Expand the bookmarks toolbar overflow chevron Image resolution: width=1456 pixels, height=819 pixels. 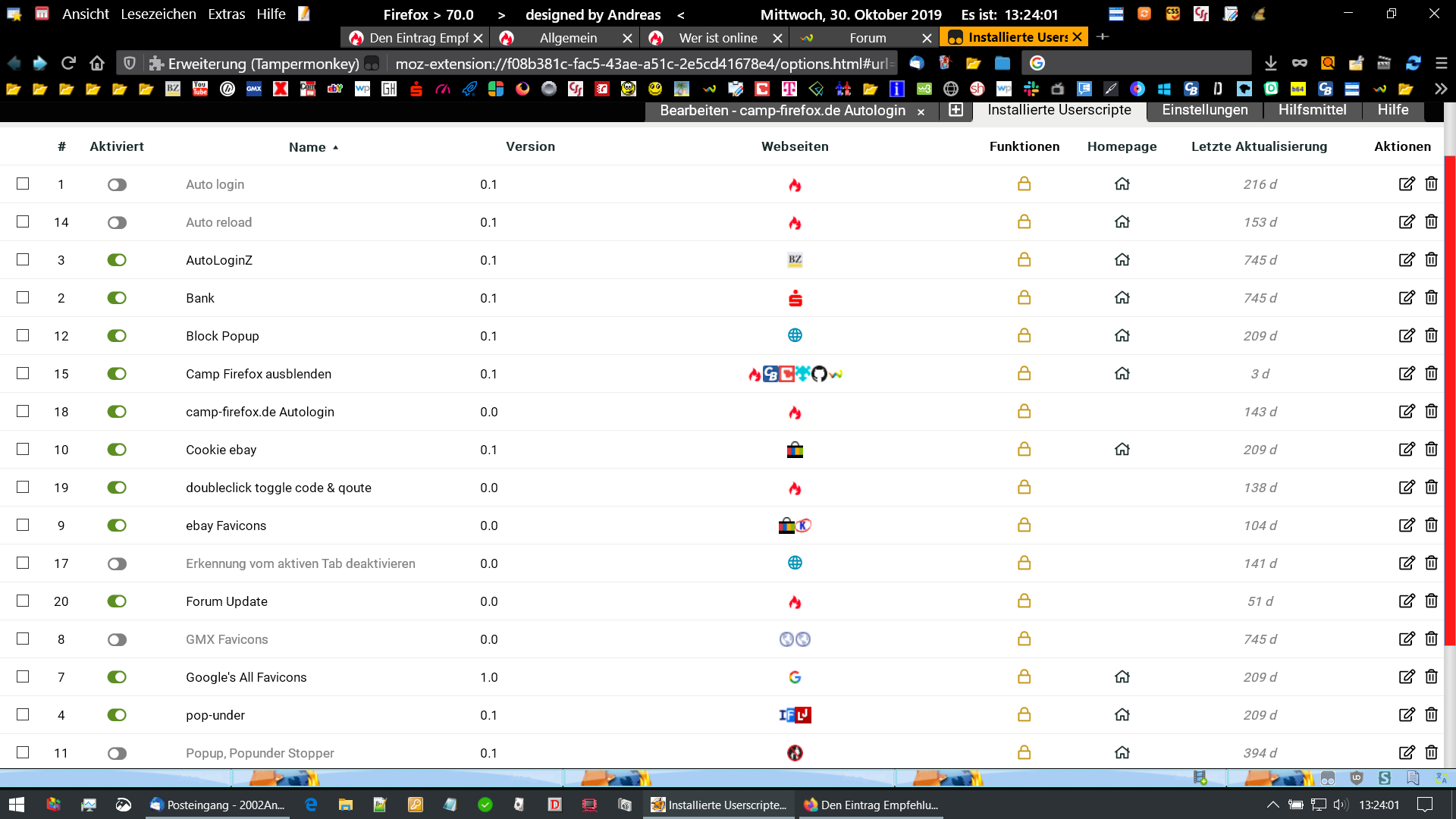click(x=1440, y=89)
